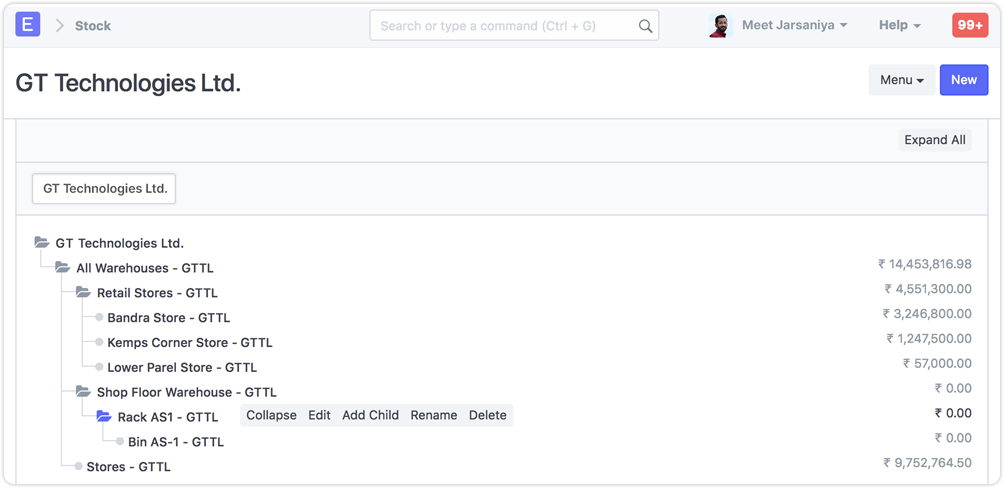This screenshot has height=488, width=1004.
Task: Click the New button
Action: point(964,80)
